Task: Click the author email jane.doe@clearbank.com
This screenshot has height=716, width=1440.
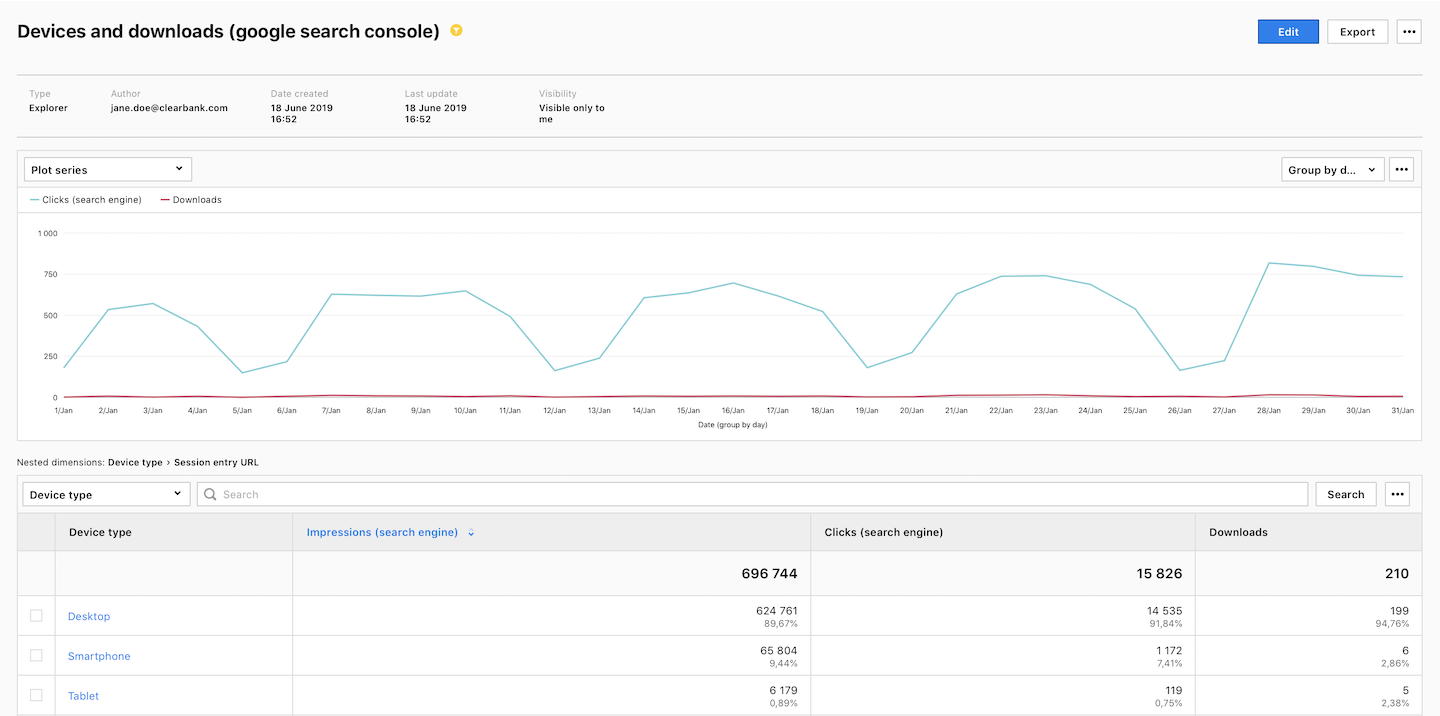Action: [169, 108]
